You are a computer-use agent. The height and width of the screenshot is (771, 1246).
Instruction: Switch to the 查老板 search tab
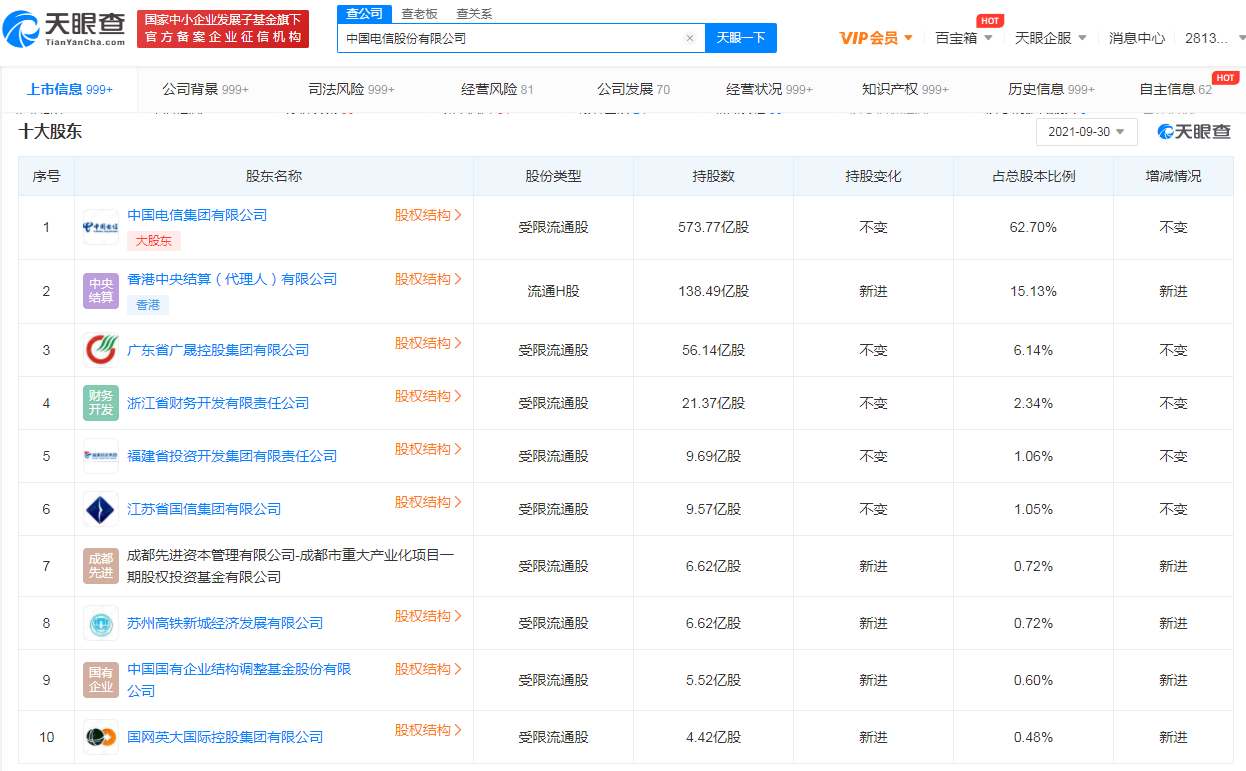pyautogui.click(x=420, y=14)
